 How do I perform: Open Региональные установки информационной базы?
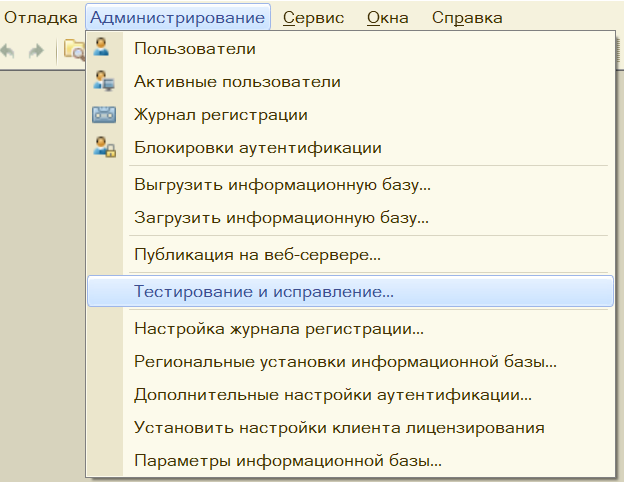(350, 362)
